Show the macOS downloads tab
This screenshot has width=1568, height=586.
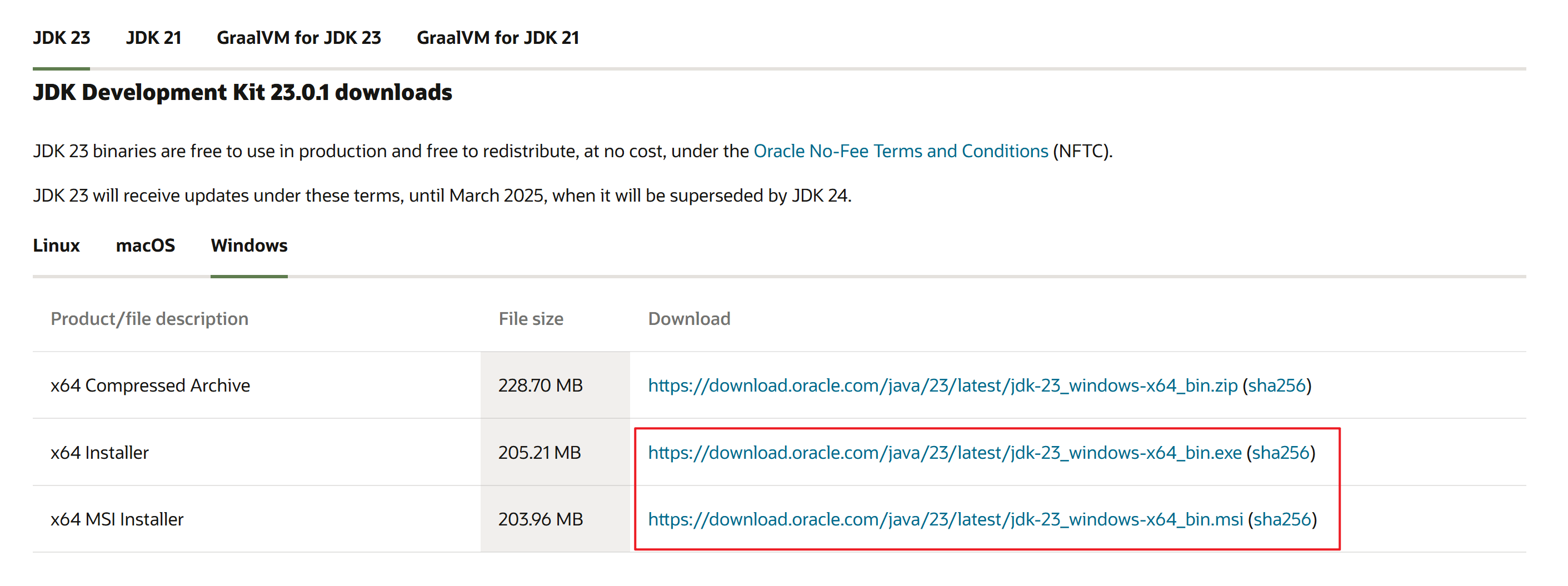[145, 246]
